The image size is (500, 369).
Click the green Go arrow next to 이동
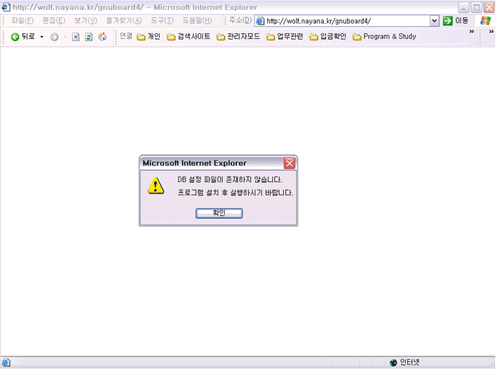coord(447,21)
